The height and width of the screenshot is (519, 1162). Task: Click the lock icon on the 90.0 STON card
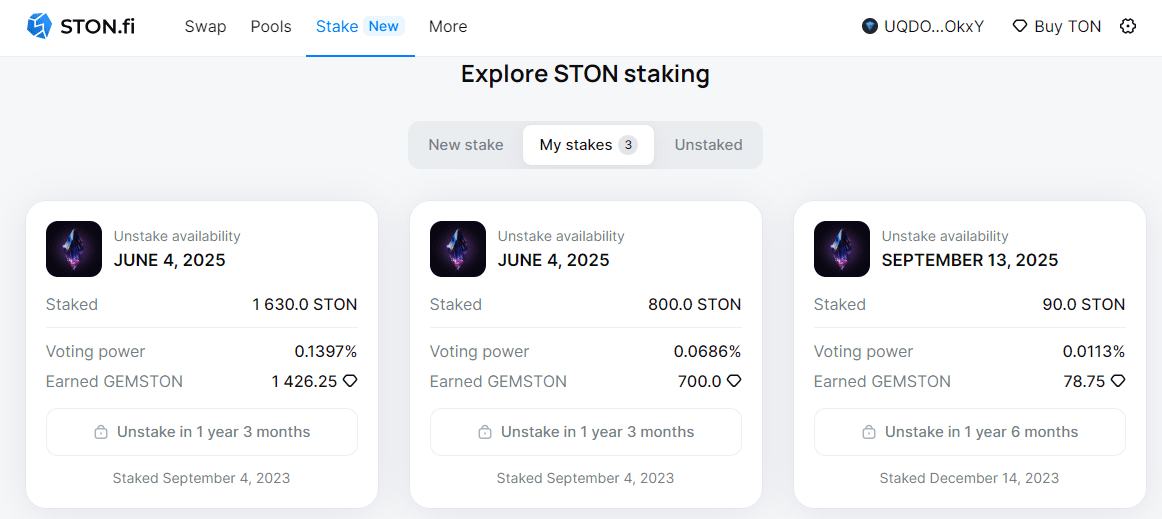[868, 433]
